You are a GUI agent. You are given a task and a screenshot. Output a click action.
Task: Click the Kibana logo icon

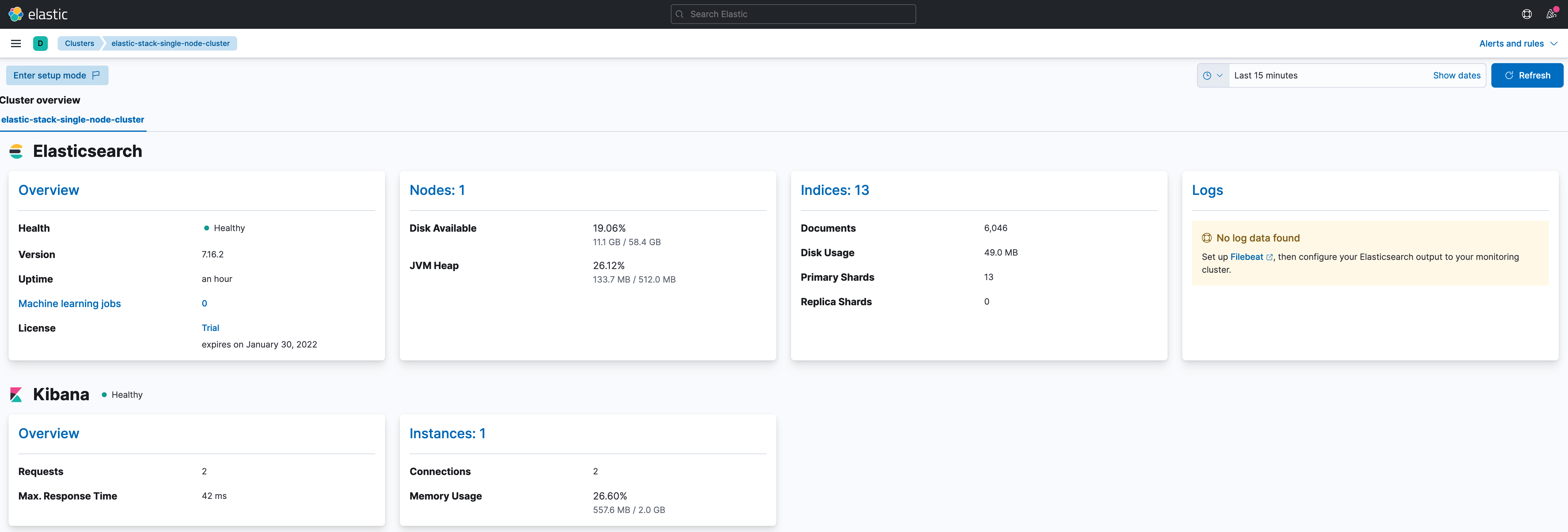[17, 394]
